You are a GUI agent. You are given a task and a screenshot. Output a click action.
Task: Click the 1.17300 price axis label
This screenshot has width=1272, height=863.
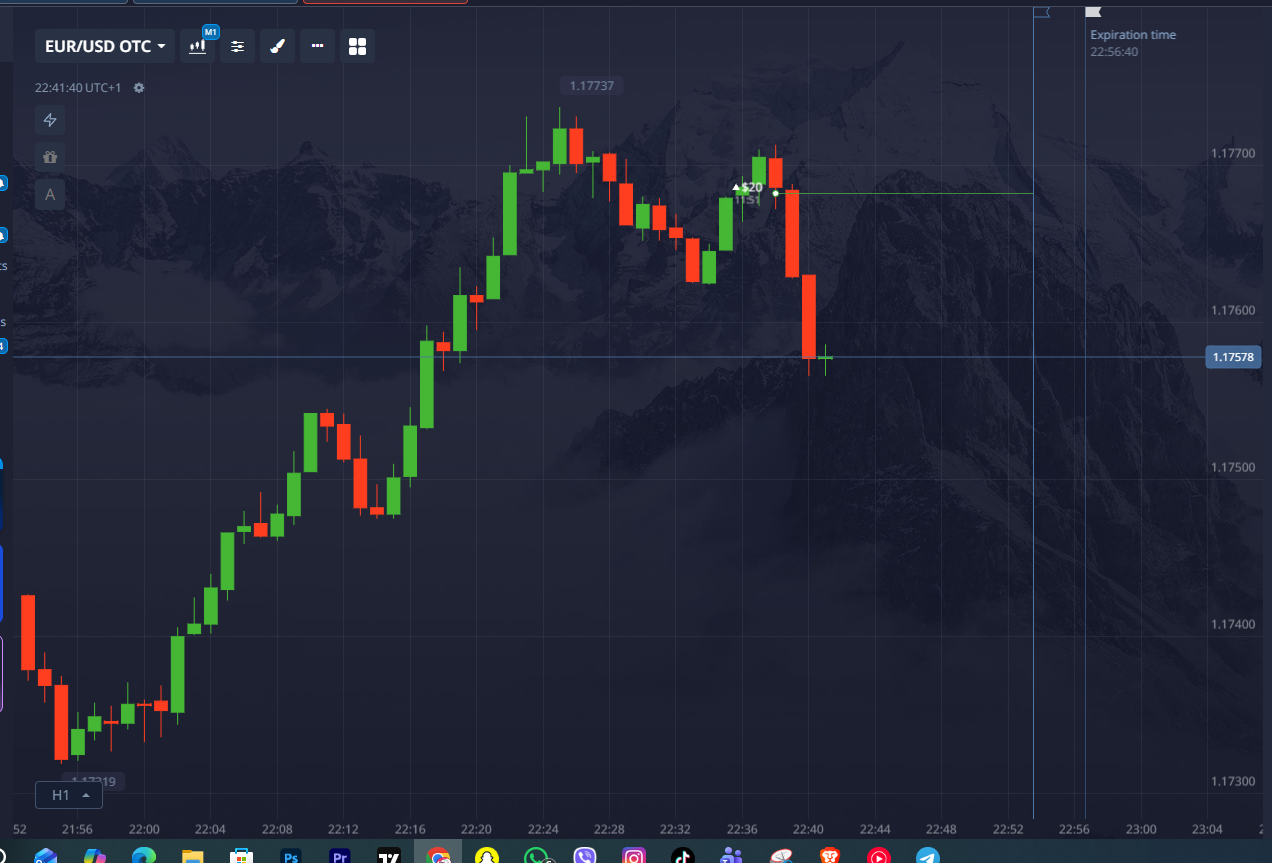click(1232, 782)
